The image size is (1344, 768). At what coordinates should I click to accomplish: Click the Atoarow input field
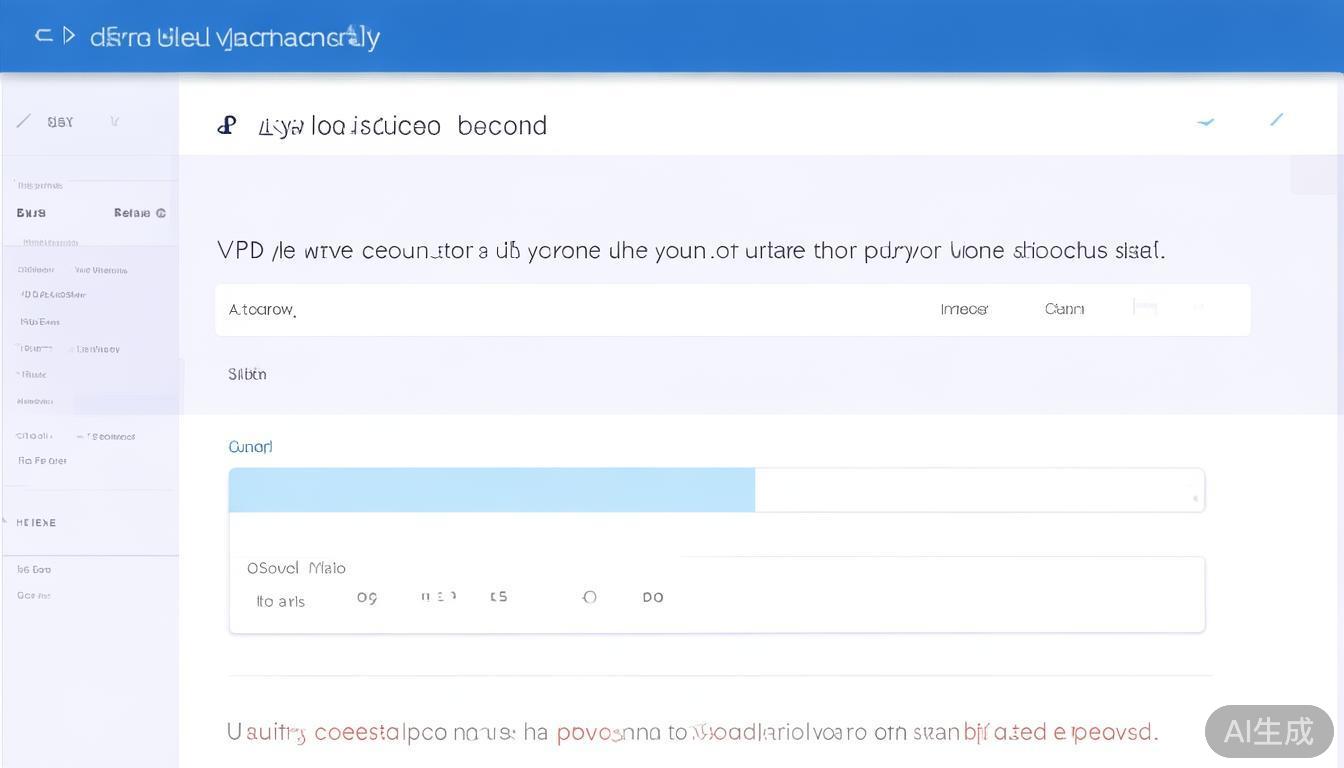(x=560, y=310)
